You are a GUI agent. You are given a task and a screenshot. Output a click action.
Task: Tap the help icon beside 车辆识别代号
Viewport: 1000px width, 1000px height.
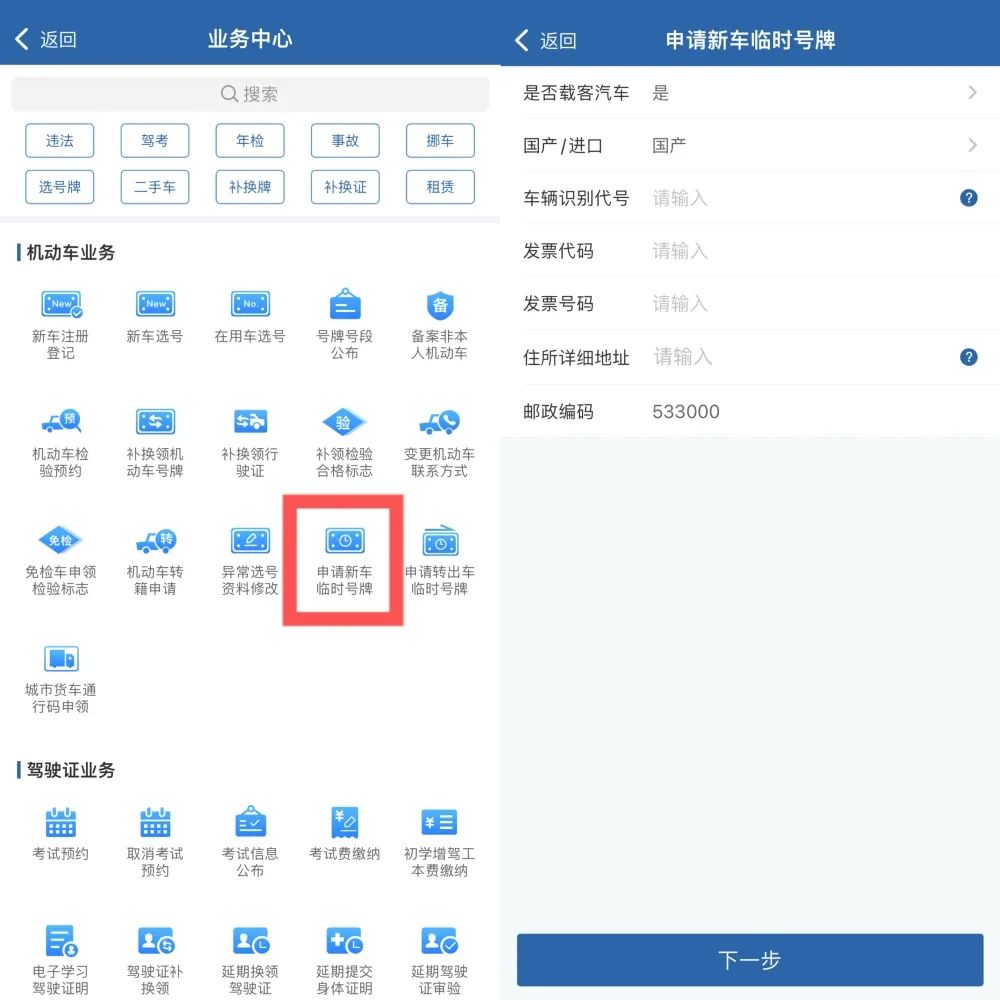[968, 197]
